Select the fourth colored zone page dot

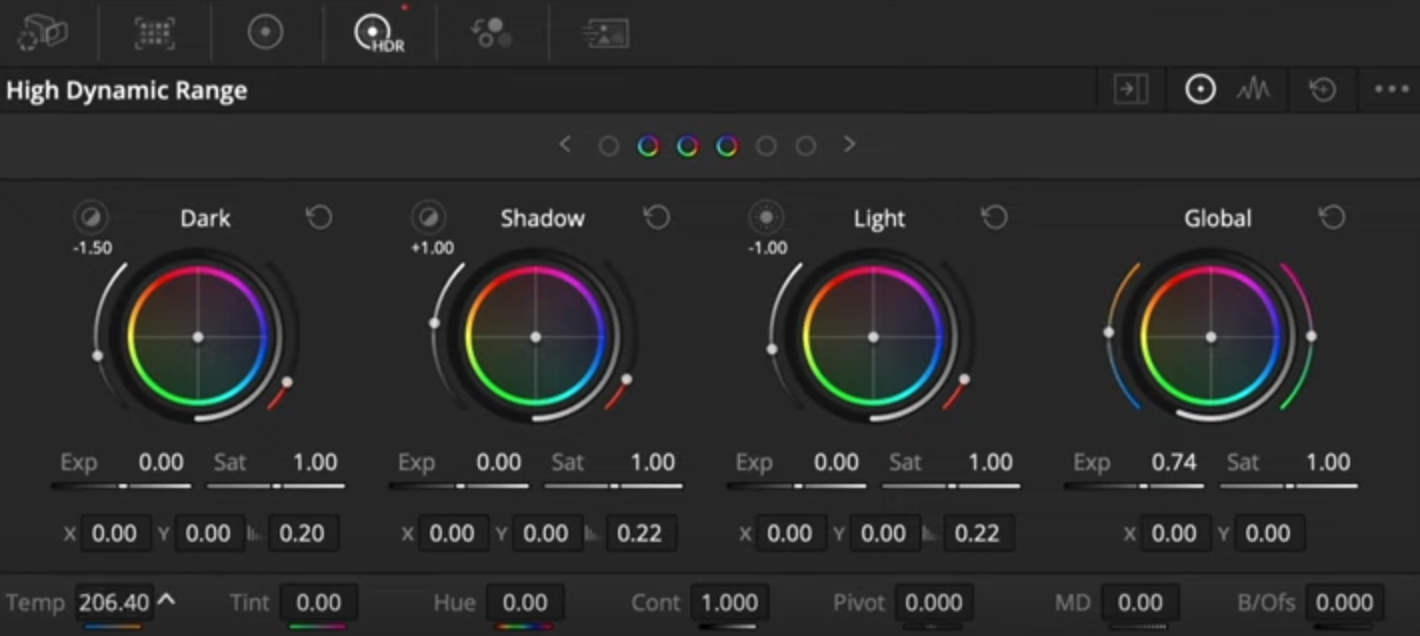pos(727,147)
